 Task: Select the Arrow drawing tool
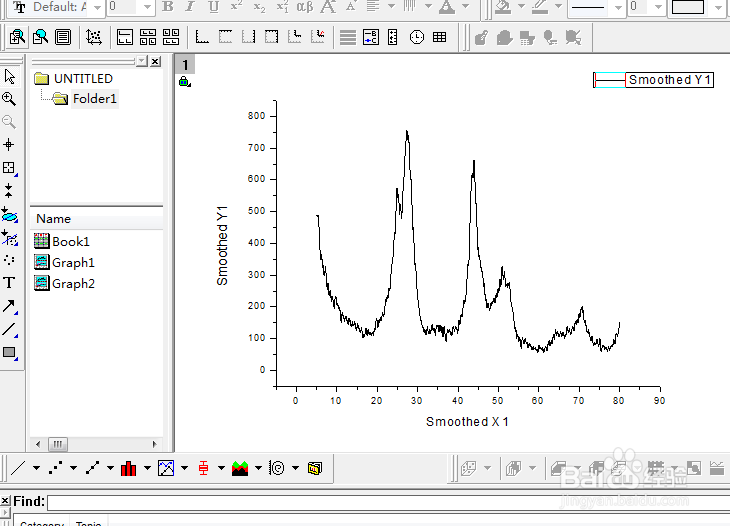click(x=9, y=306)
